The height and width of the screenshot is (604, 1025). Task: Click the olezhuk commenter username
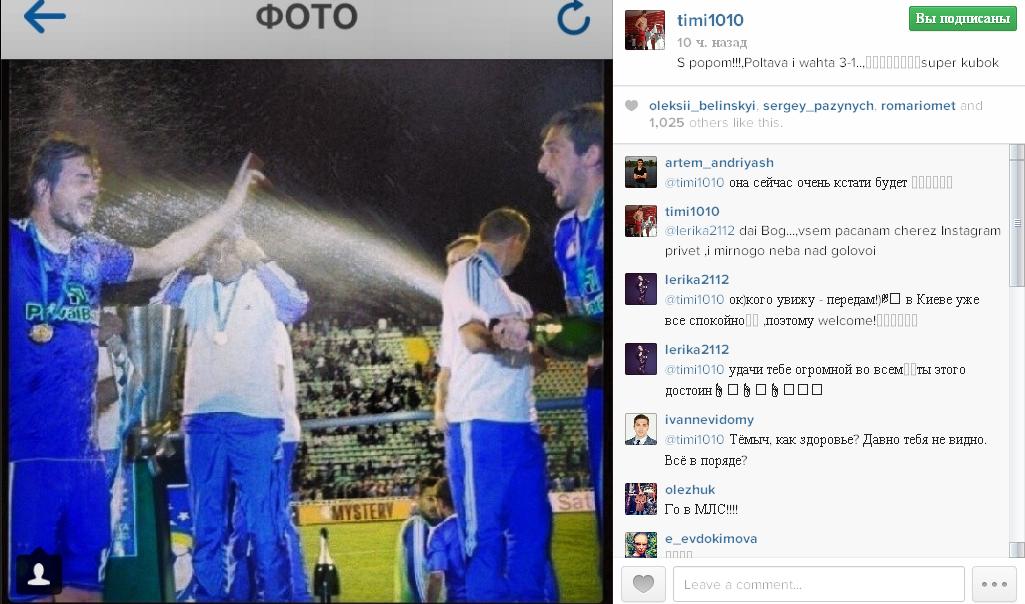pos(690,490)
